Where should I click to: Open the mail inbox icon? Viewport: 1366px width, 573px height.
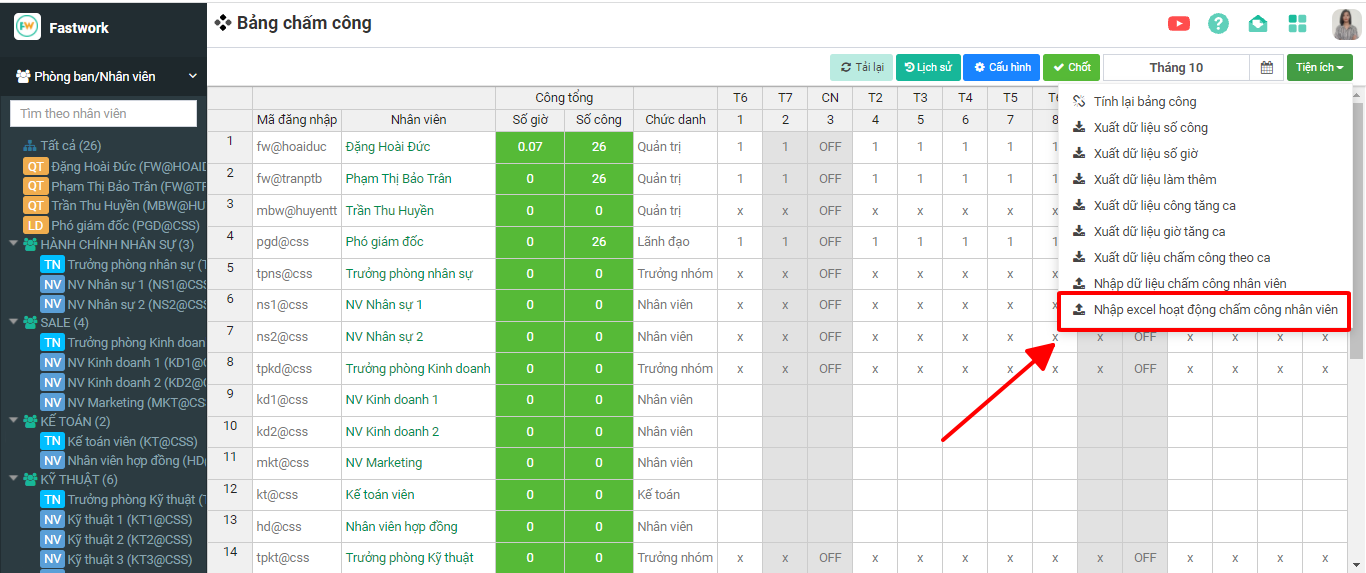(1257, 24)
